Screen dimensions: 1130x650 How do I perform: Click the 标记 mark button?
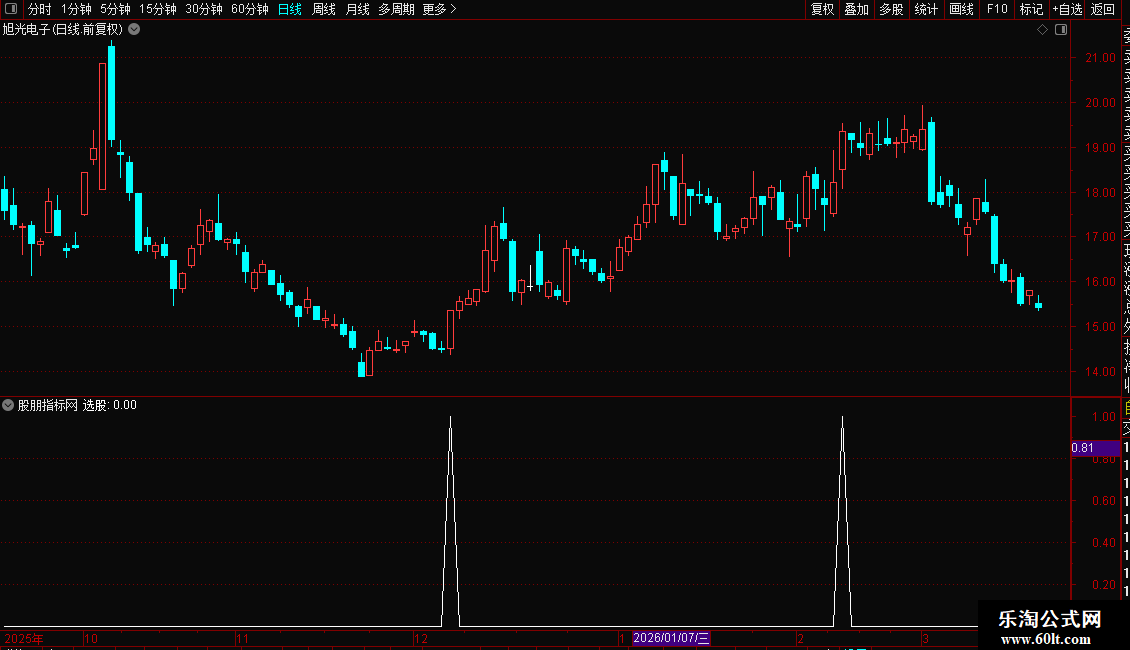click(x=1031, y=9)
